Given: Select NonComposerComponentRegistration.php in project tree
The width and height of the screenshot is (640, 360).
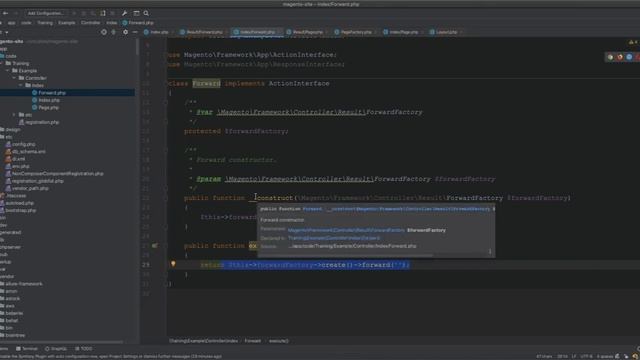Looking at the screenshot, I should (58, 173).
